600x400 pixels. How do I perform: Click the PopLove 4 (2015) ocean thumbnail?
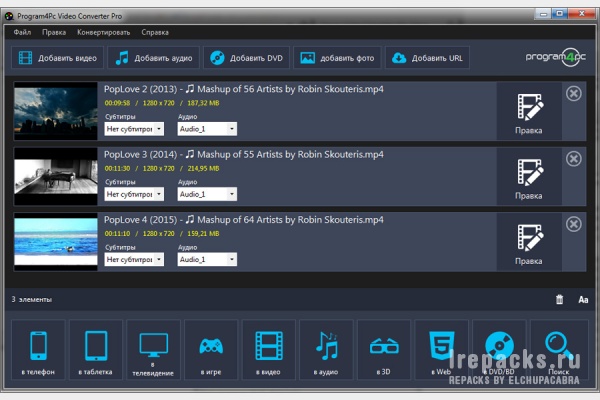click(56, 242)
